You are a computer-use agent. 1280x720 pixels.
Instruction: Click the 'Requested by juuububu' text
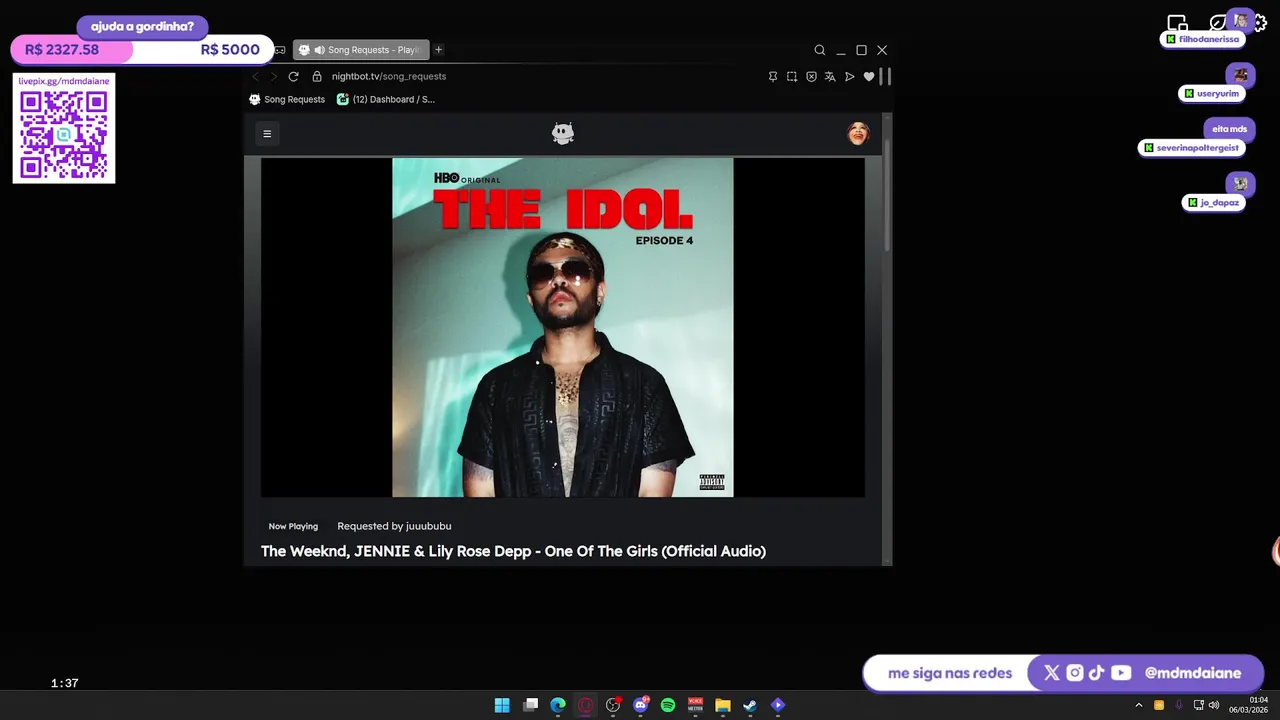tap(394, 526)
